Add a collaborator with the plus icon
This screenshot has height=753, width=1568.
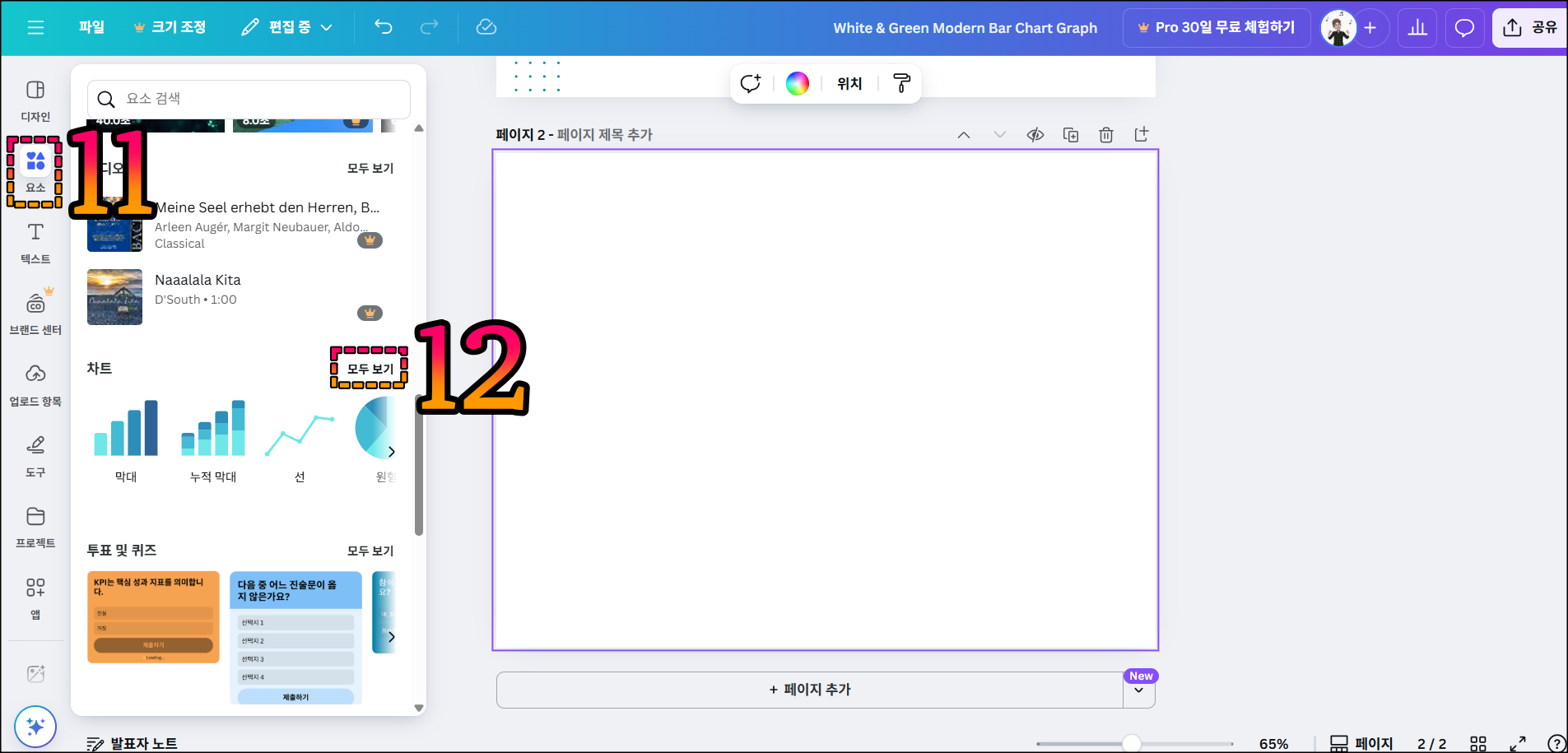(x=1370, y=28)
